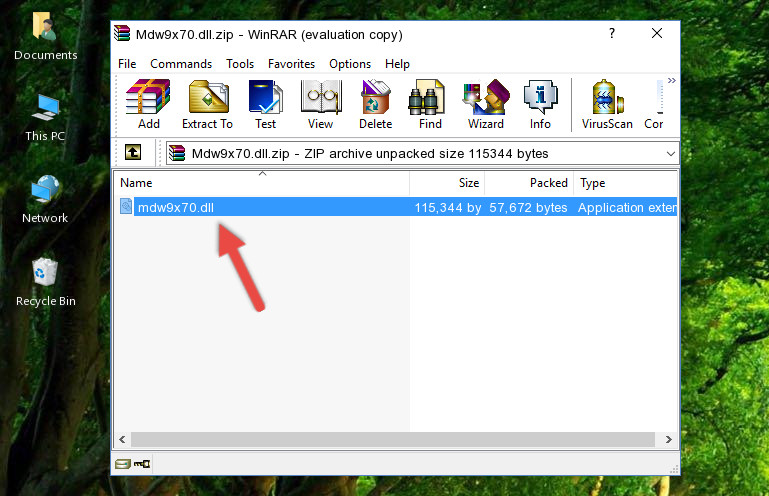Click the drive icon in status bar
The image size is (769, 496).
click(123, 464)
